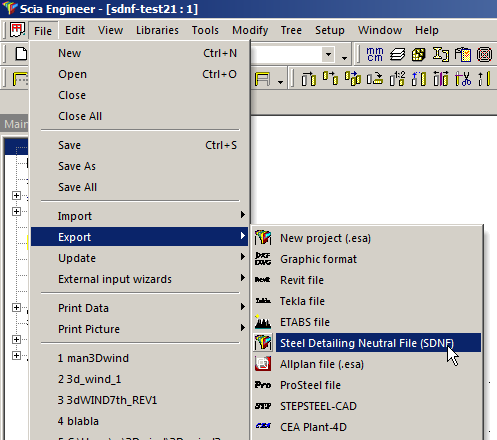
Task: Open the Print Data submenu
Action: click(x=139, y=308)
